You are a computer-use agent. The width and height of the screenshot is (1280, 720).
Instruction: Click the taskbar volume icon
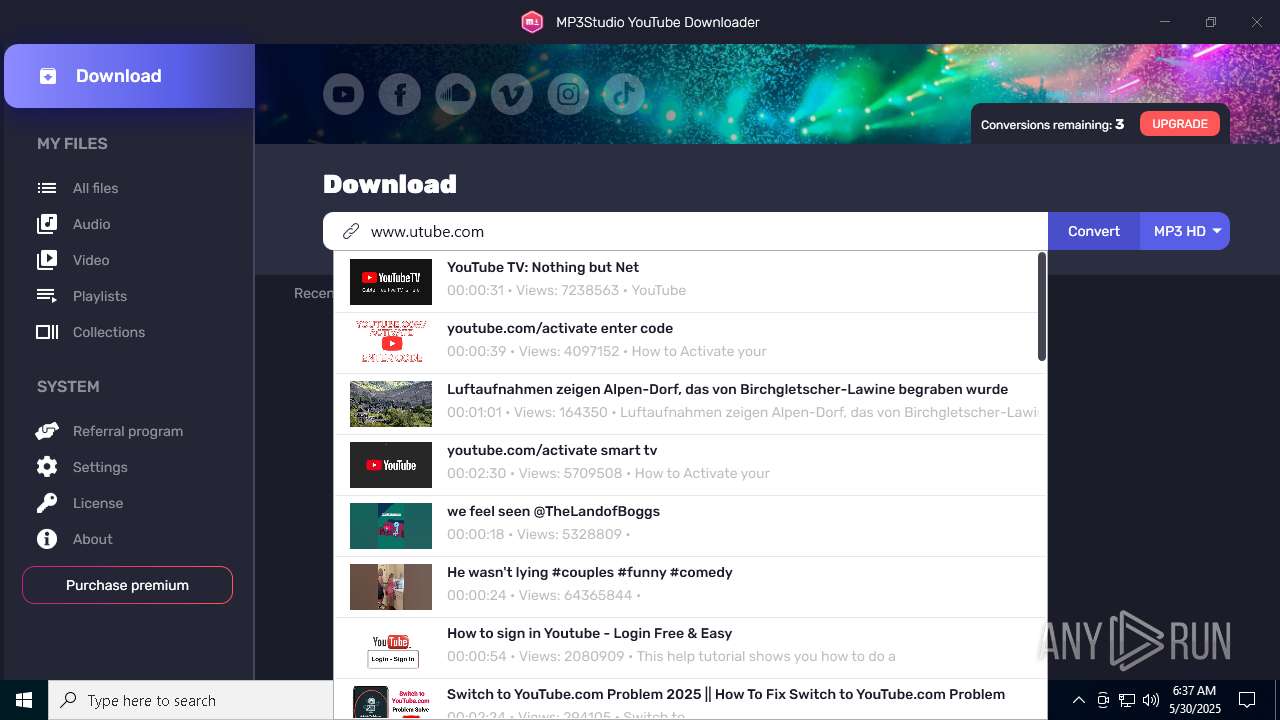(x=1151, y=700)
